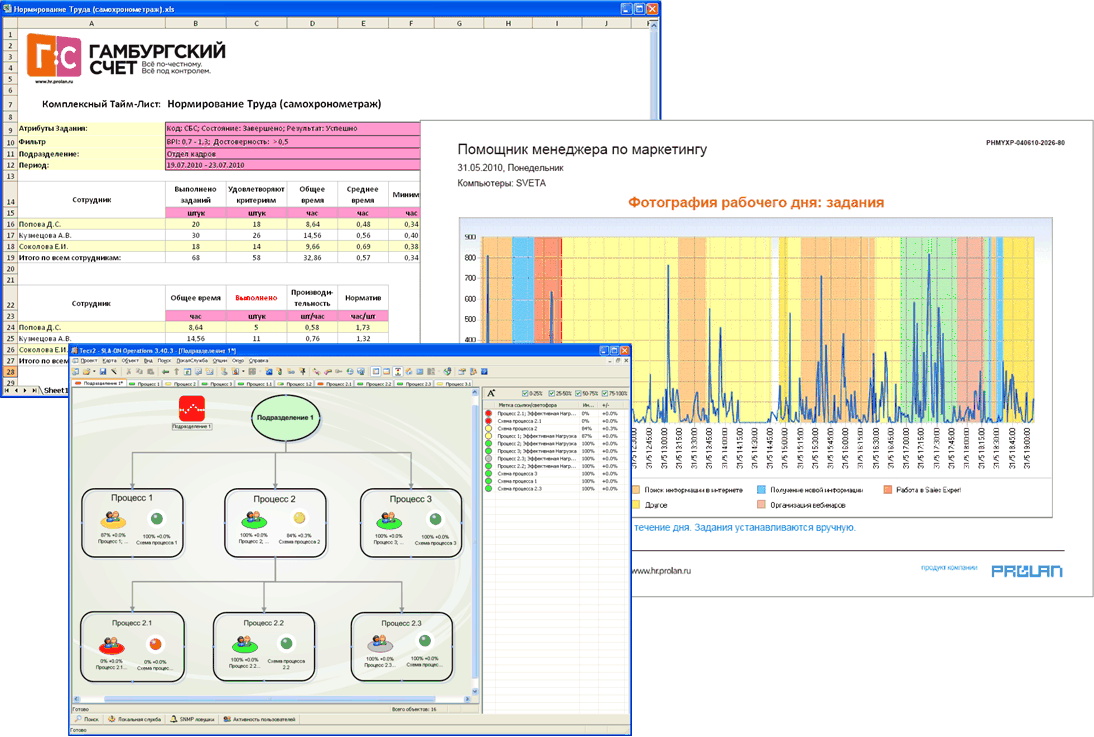
Task: Click the yellow Схема процесса 2 indicator
Action: coord(299,518)
